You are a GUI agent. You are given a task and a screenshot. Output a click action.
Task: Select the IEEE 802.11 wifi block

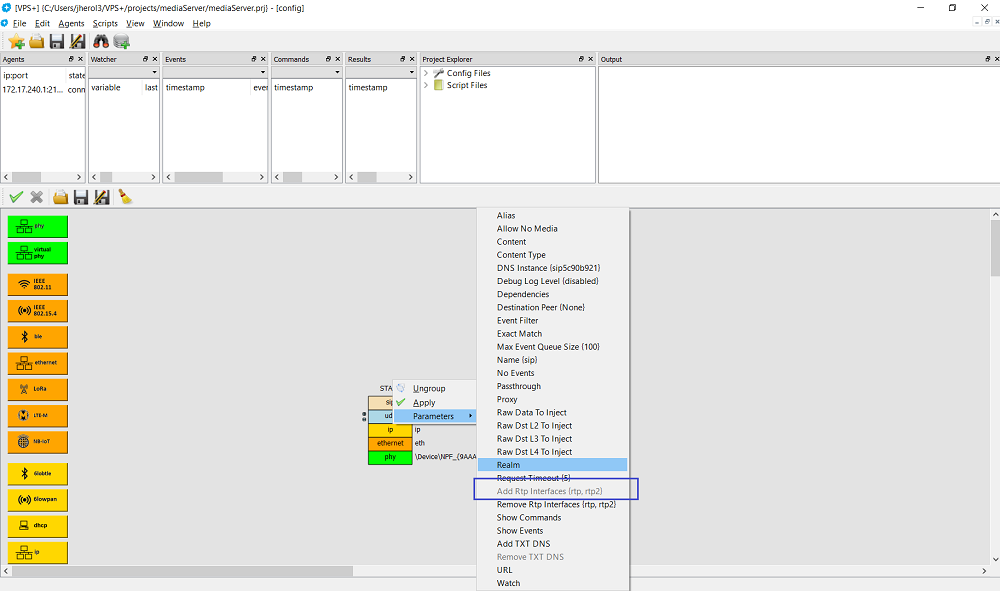(x=38, y=285)
